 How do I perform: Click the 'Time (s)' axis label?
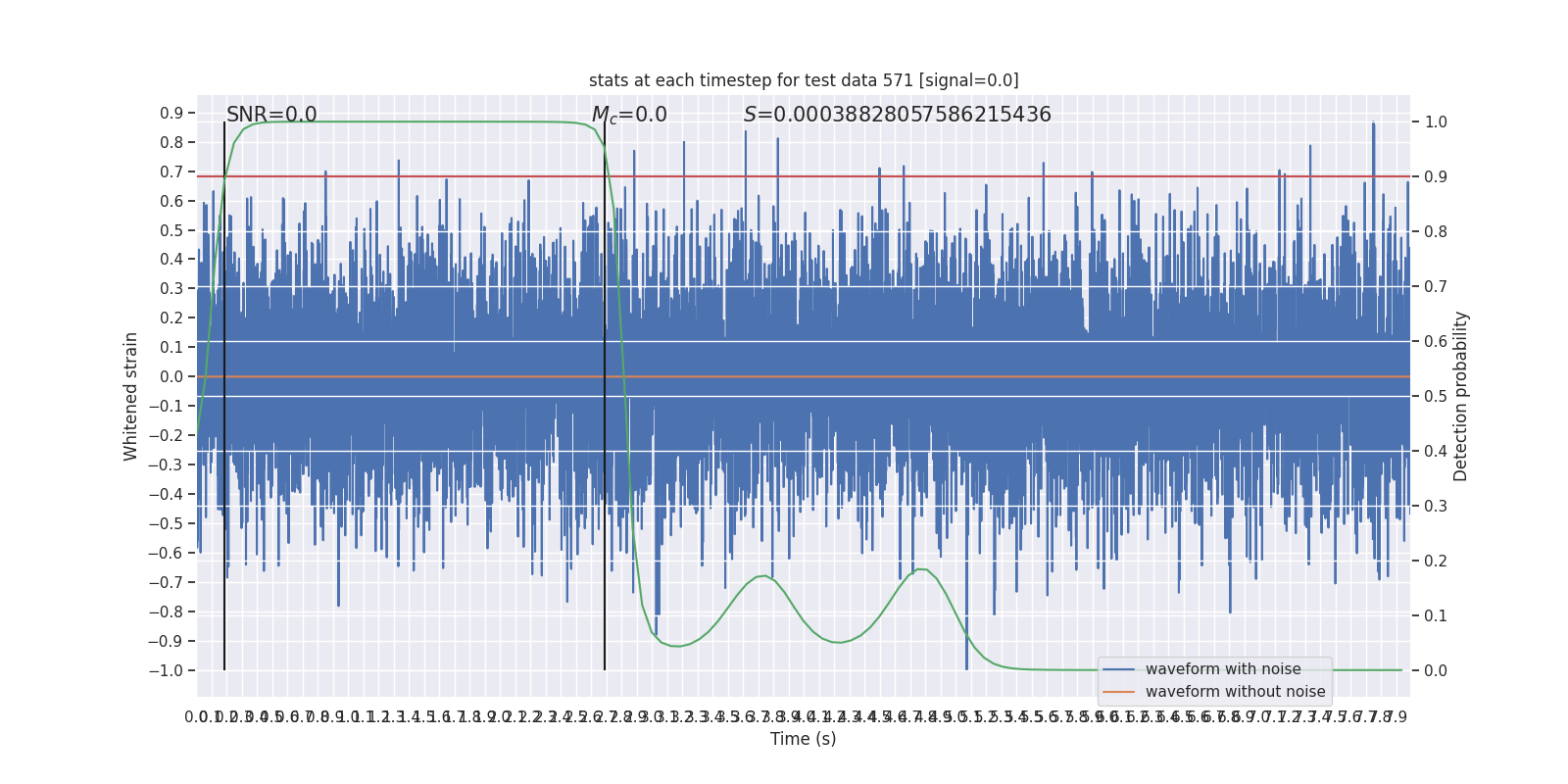click(804, 739)
